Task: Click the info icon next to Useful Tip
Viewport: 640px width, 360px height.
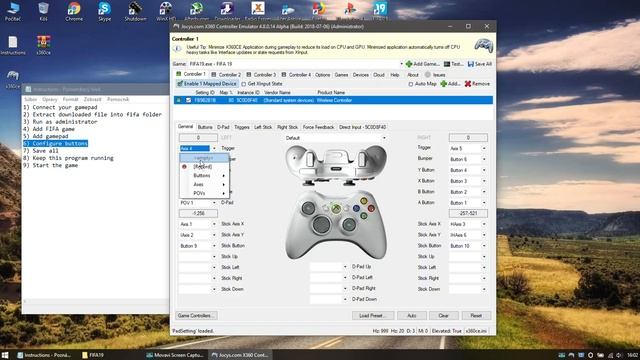Action: pos(178,49)
